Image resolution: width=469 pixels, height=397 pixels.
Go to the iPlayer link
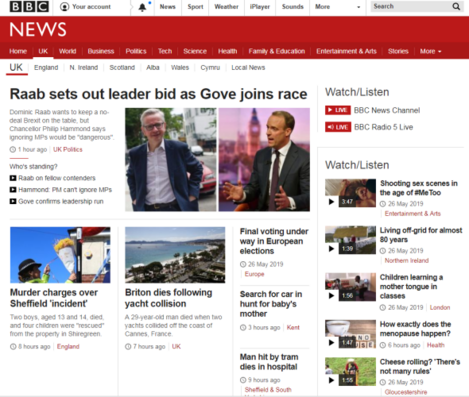pos(260,7)
